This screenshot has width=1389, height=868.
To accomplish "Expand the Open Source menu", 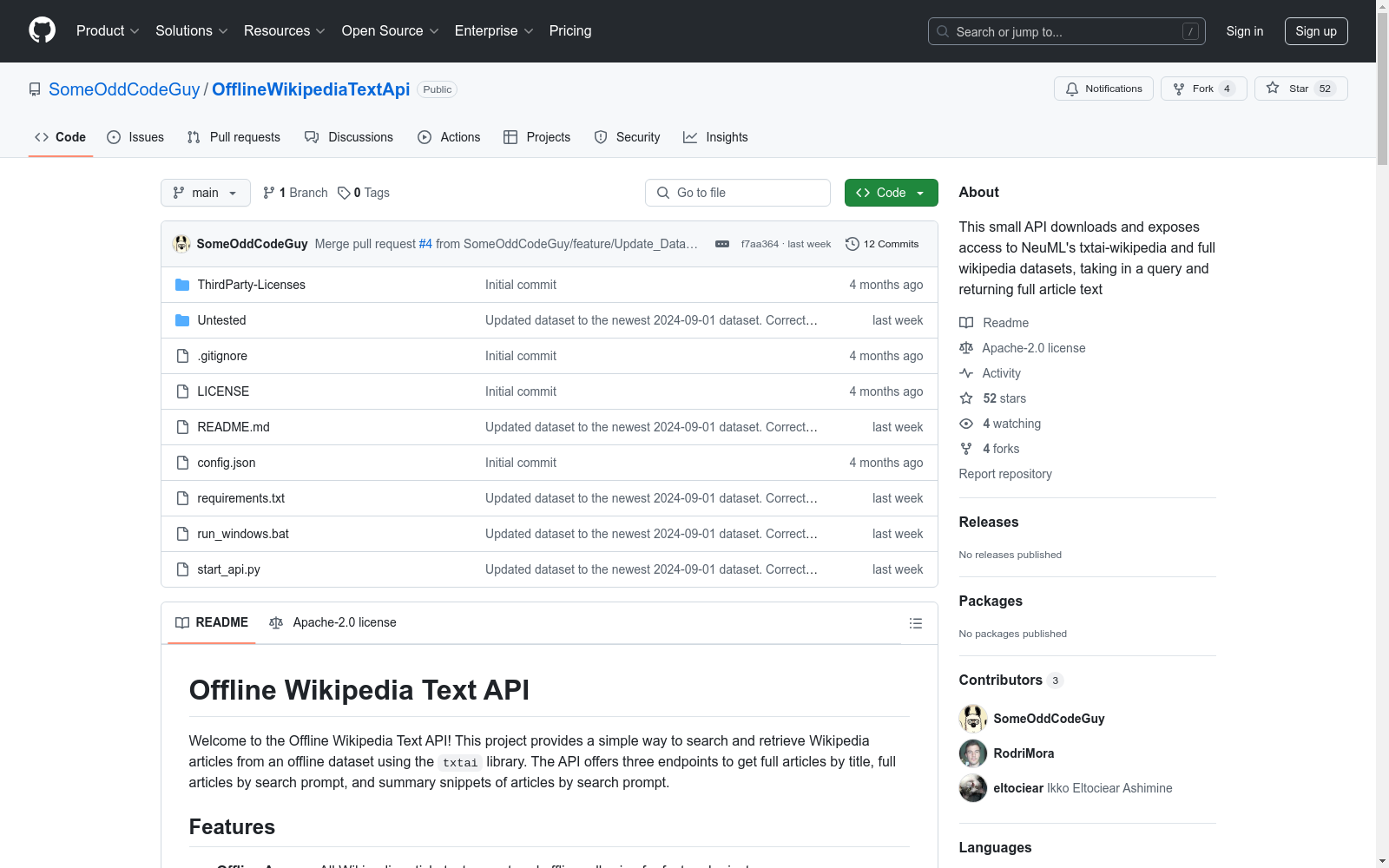I will pos(391,31).
